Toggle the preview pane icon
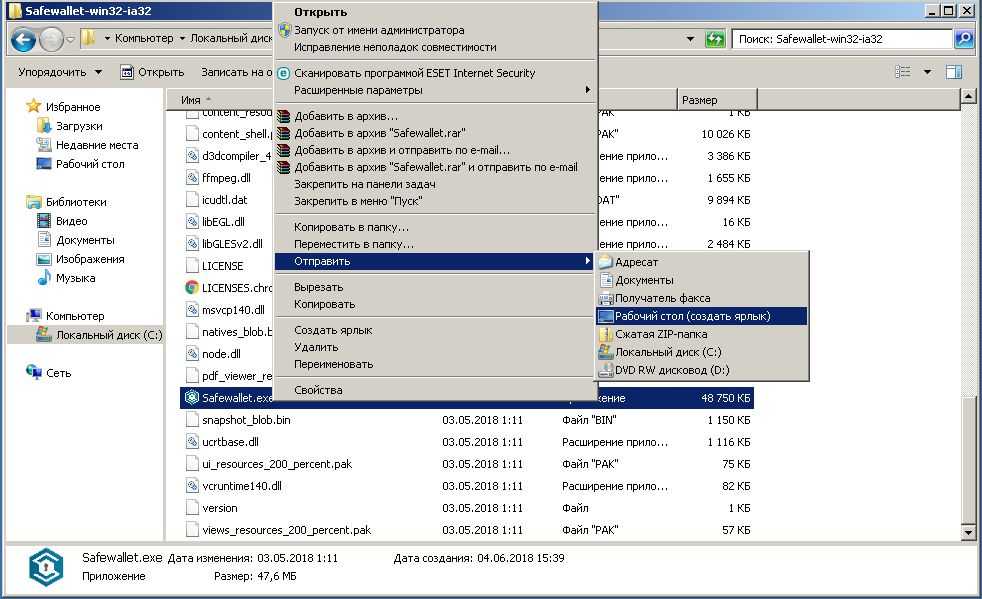This screenshot has width=982, height=599. [x=954, y=72]
